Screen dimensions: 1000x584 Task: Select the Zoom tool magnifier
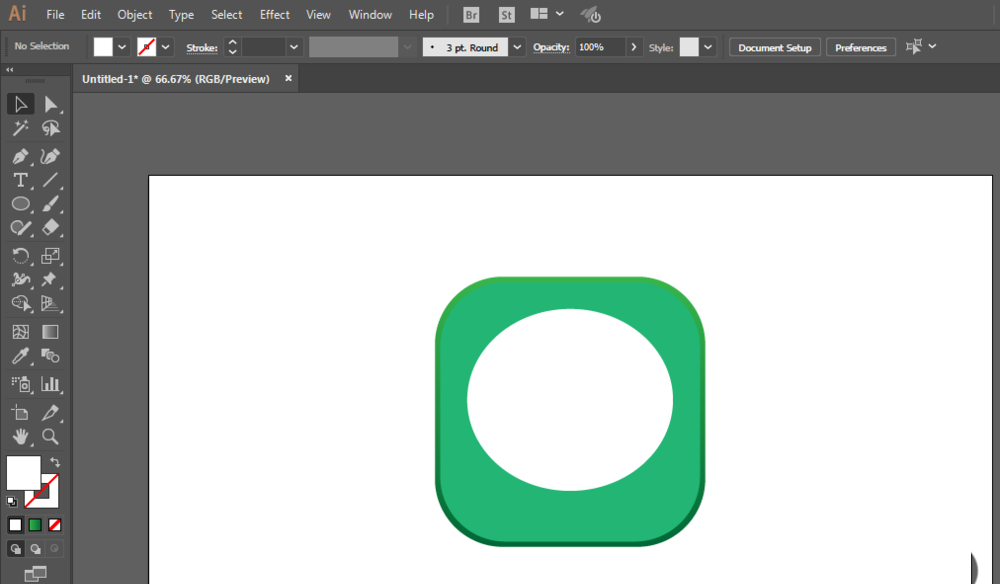point(50,437)
